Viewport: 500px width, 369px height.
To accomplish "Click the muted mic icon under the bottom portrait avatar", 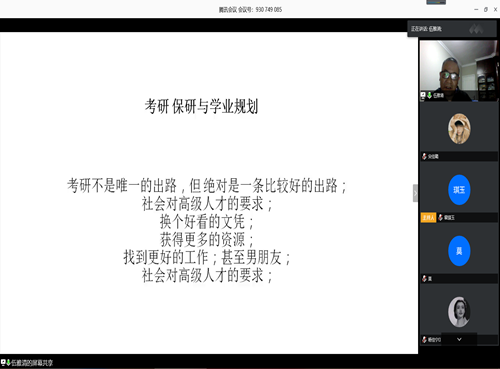I will [x=424, y=340].
